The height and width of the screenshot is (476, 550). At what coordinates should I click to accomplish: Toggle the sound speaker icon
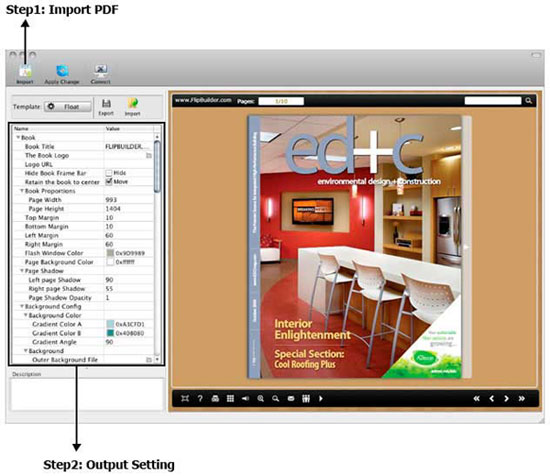point(245,398)
